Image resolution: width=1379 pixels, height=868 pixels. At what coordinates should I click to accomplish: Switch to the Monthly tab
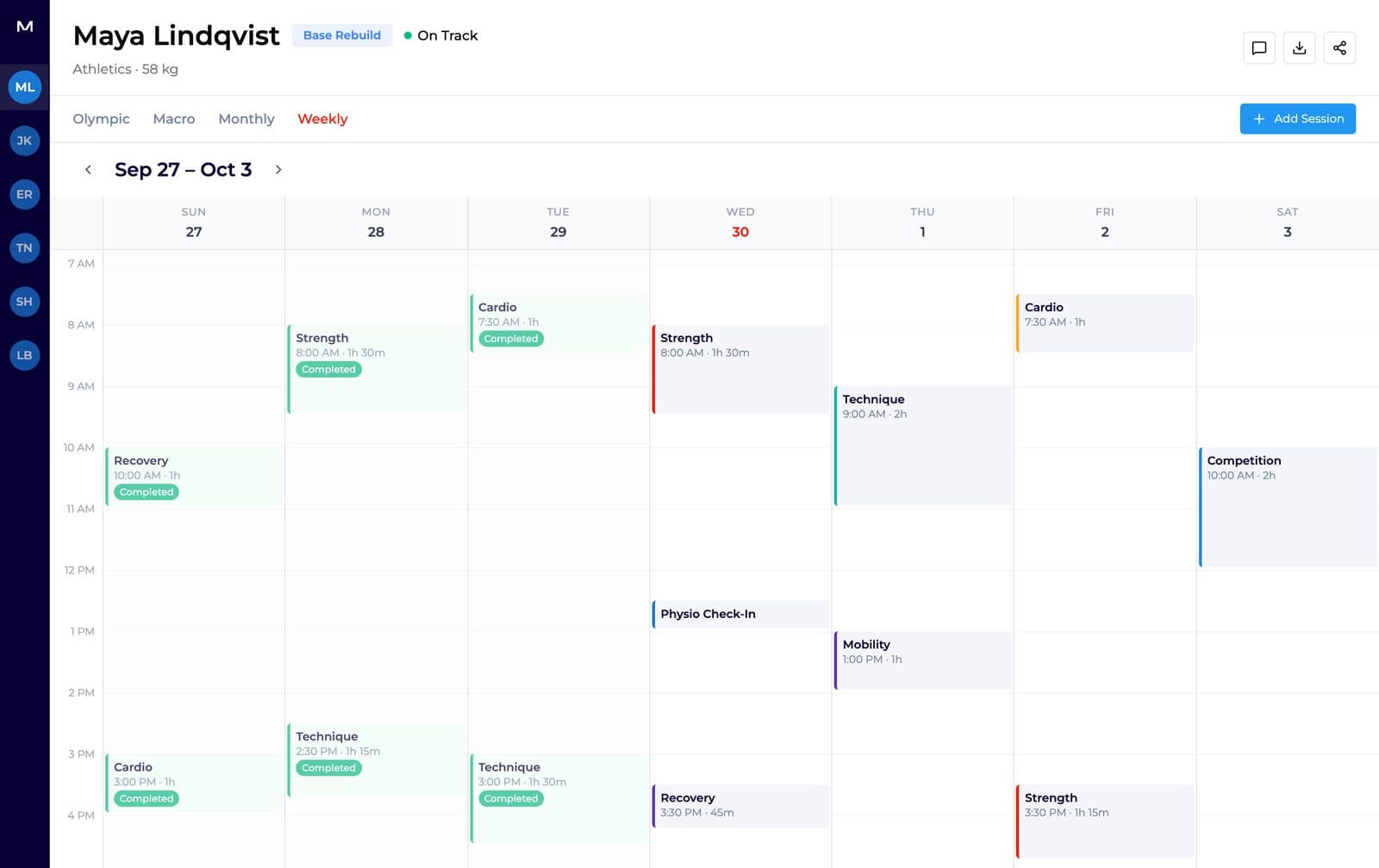click(x=246, y=119)
